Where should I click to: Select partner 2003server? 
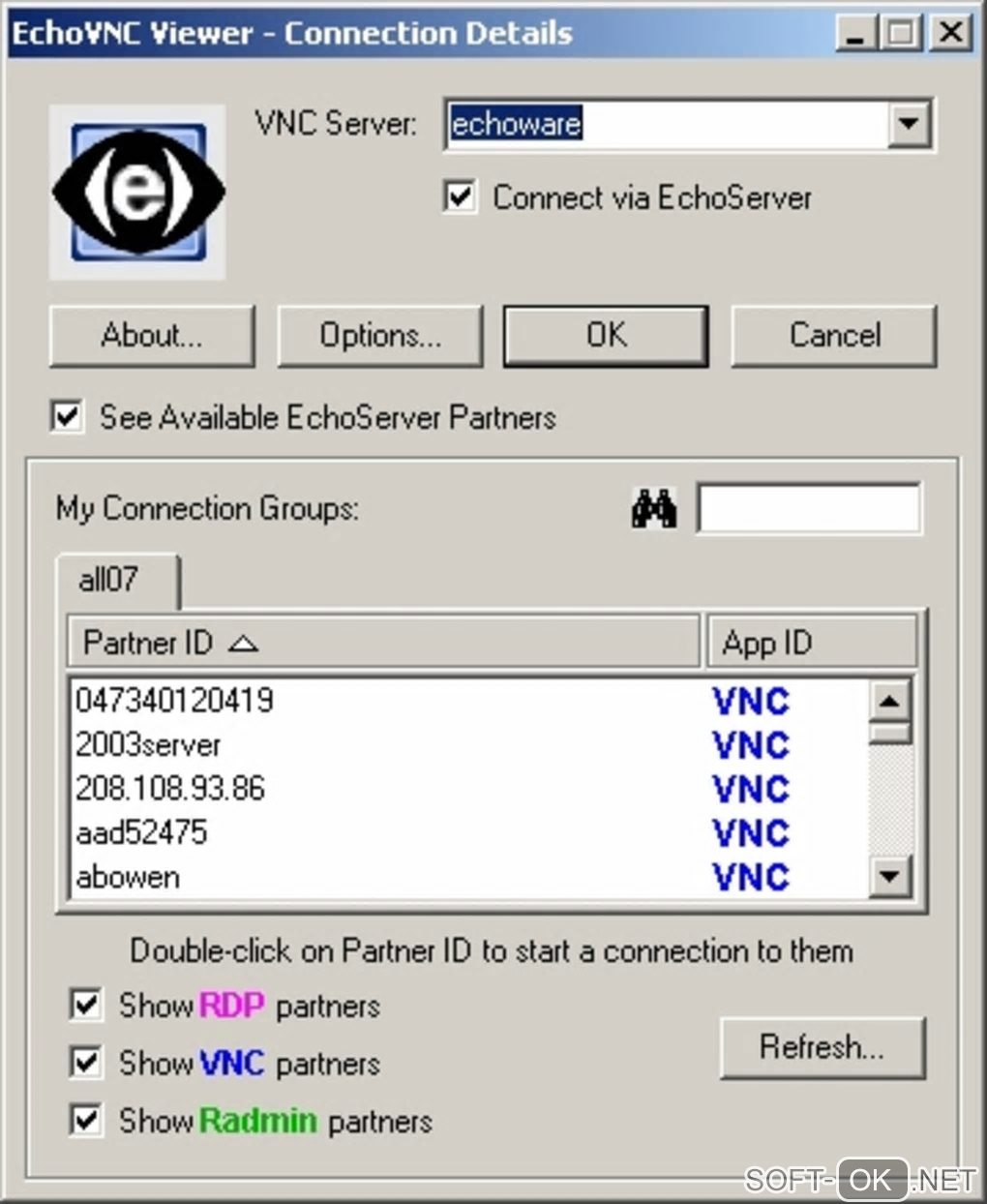pos(149,744)
